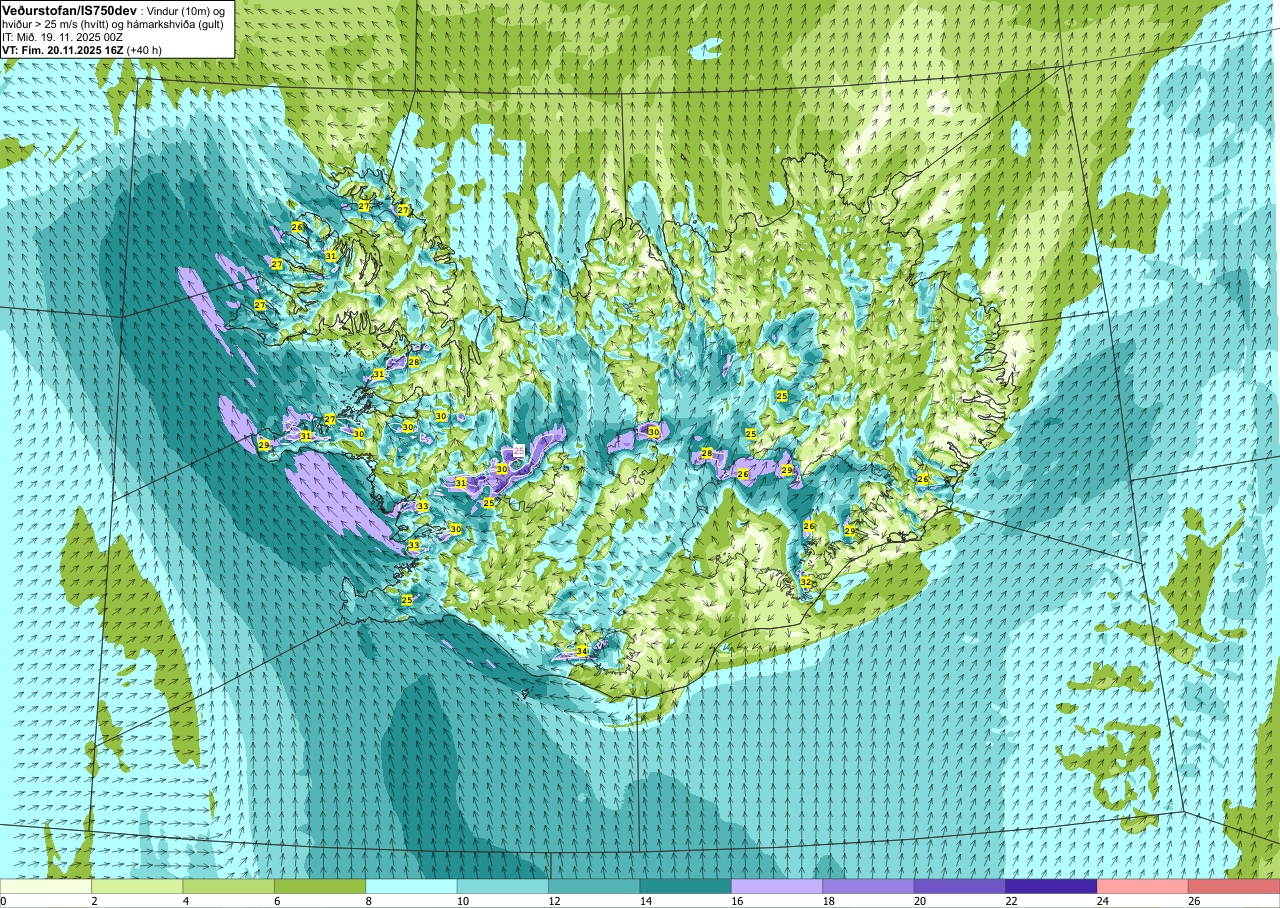Click the white-background gust label reading 25
Viewport: 1280px width, 908px height.
519,451
